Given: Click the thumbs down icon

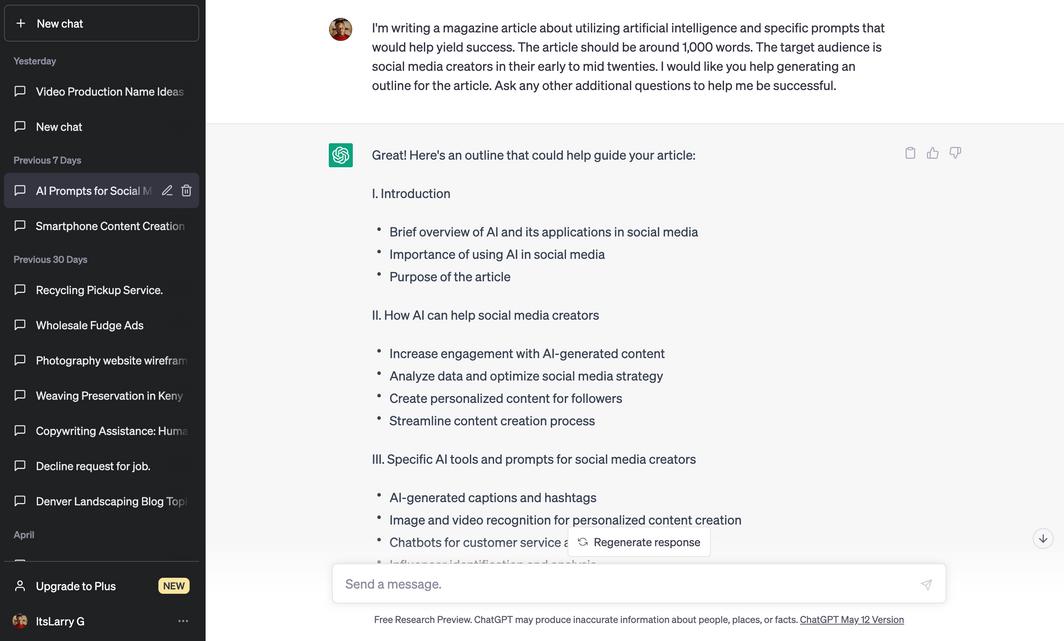Looking at the screenshot, I should coord(955,153).
